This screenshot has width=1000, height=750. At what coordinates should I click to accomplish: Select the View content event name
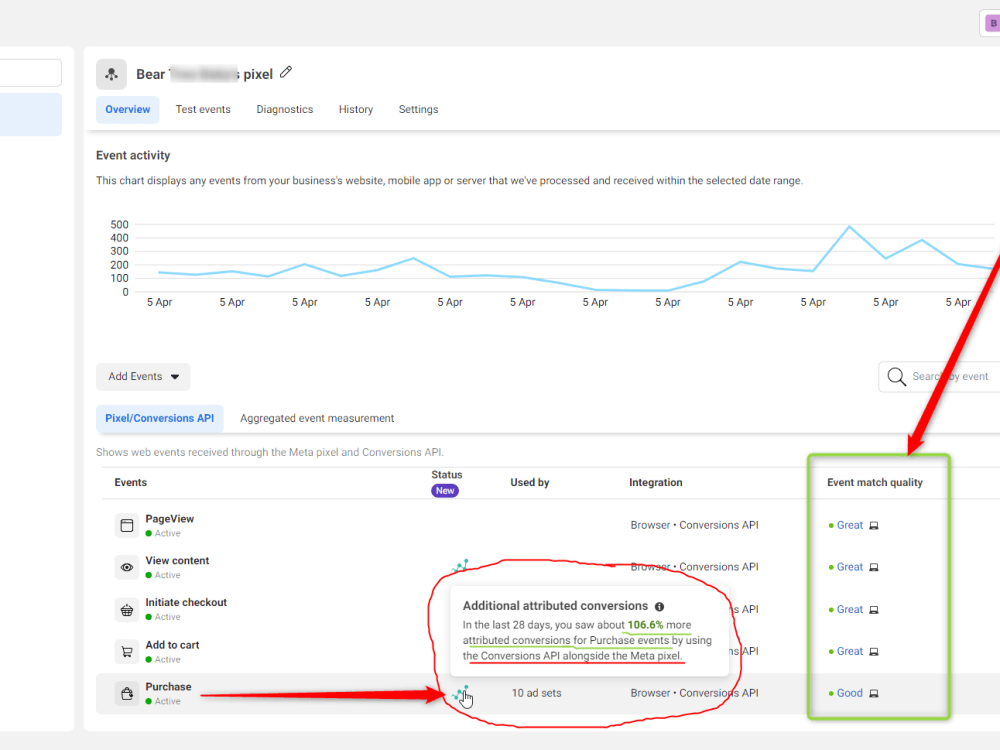pyautogui.click(x=177, y=561)
